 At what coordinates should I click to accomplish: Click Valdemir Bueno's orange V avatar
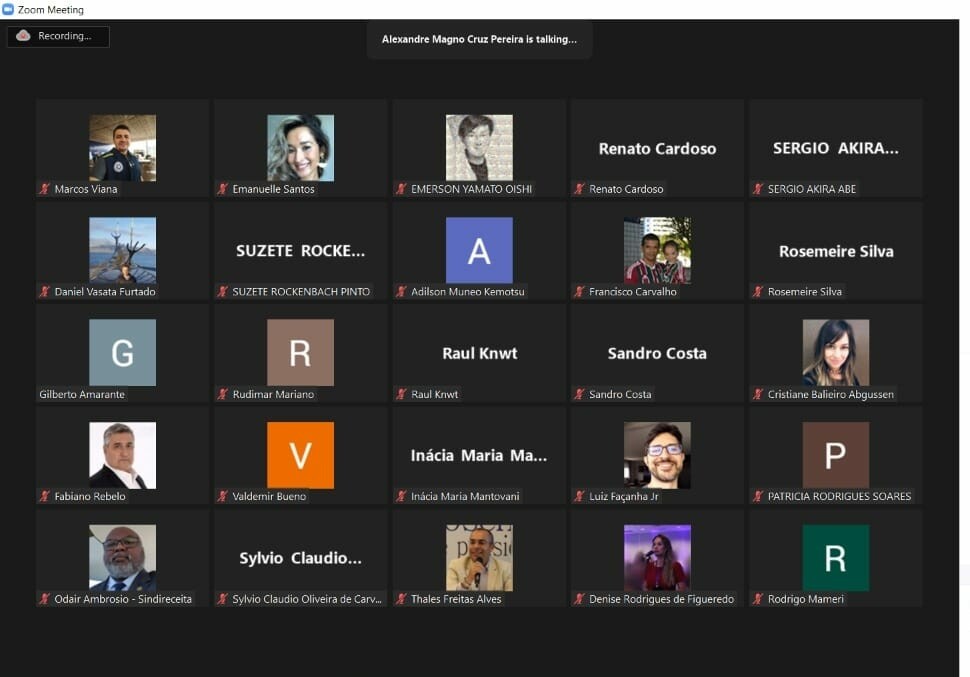tap(300, 455)
